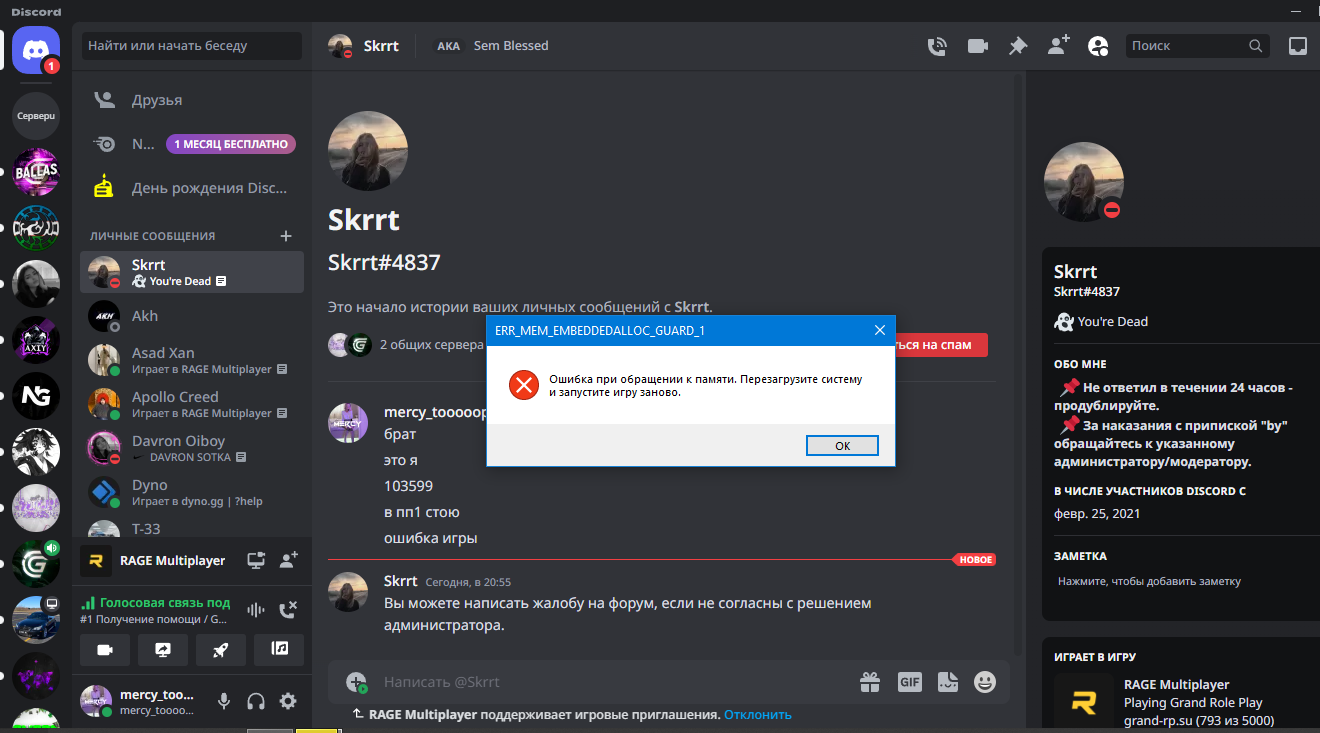Deafen audio with headphones icon
The image size is (1320, 733).
coord(256,701)
